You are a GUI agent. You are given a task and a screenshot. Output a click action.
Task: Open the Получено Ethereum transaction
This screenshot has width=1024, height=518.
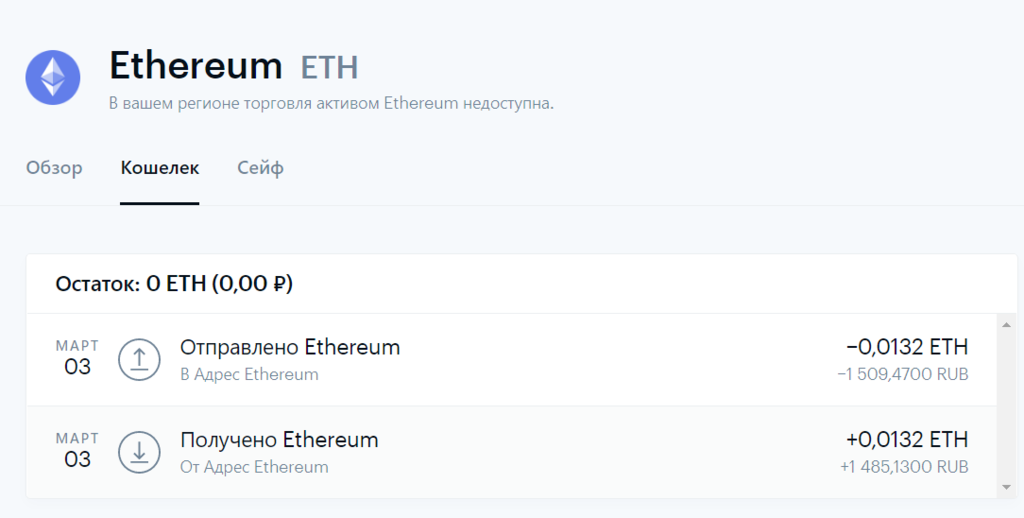click(279, 440)
